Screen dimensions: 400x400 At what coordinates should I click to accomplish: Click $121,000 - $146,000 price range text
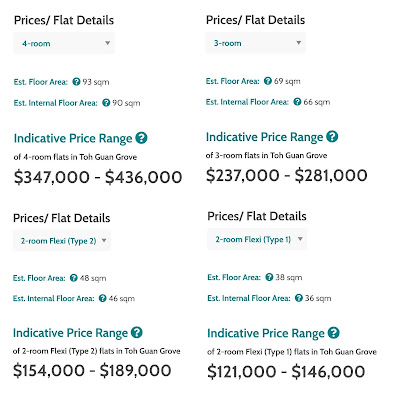click(x=286, y=372)
